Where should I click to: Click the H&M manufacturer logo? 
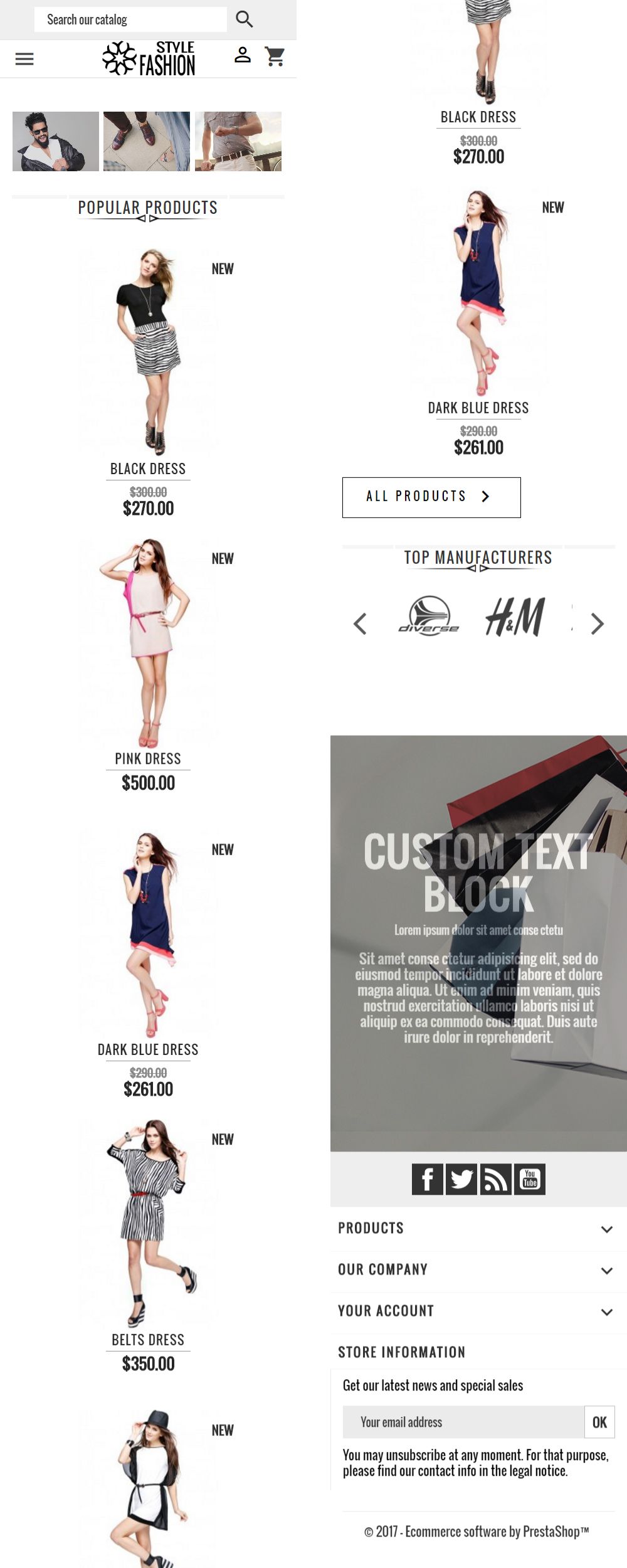(515, 617)
